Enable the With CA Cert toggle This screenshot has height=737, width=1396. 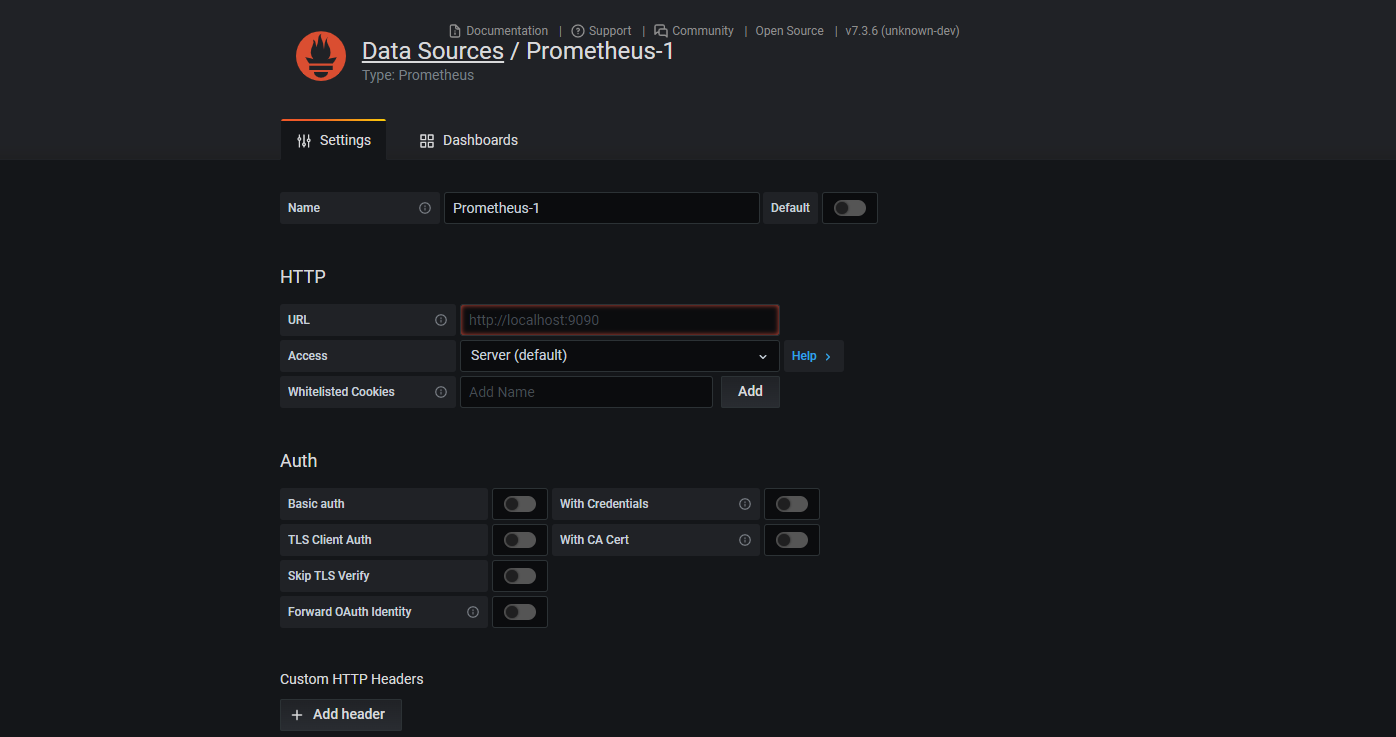(x=792, y=540)
